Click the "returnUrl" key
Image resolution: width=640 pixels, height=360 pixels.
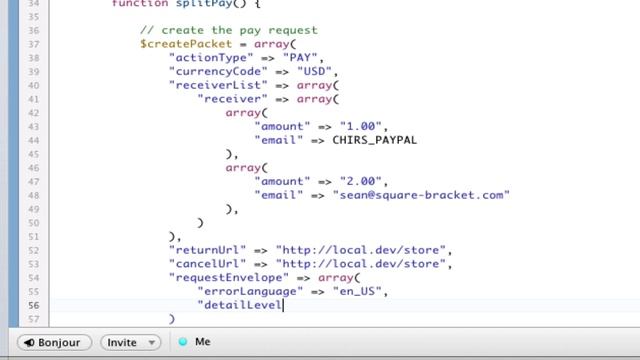(x=207, y=250)
